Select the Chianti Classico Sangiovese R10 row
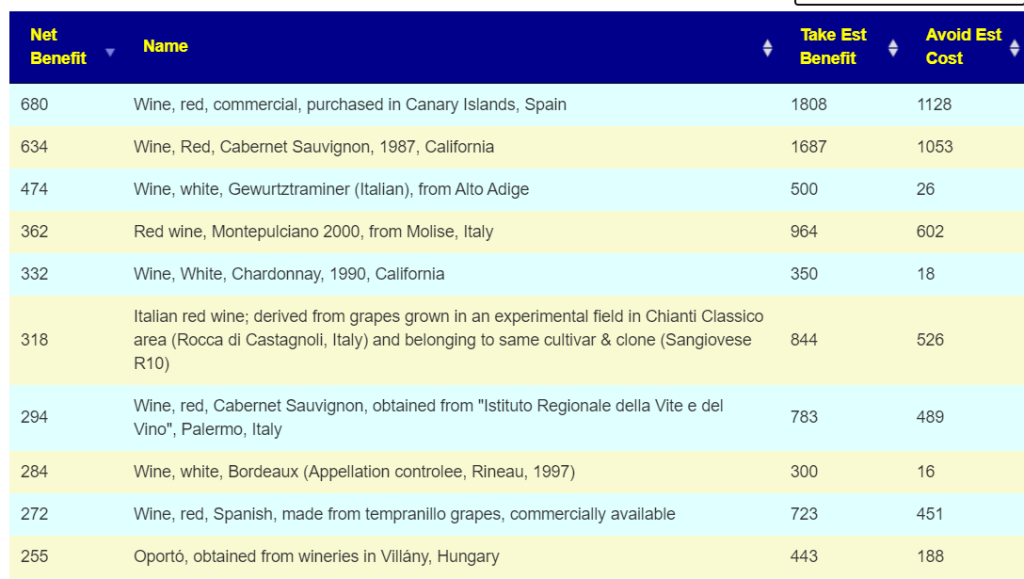Viewport: 1024px width, 579px height. pos(517,340)
